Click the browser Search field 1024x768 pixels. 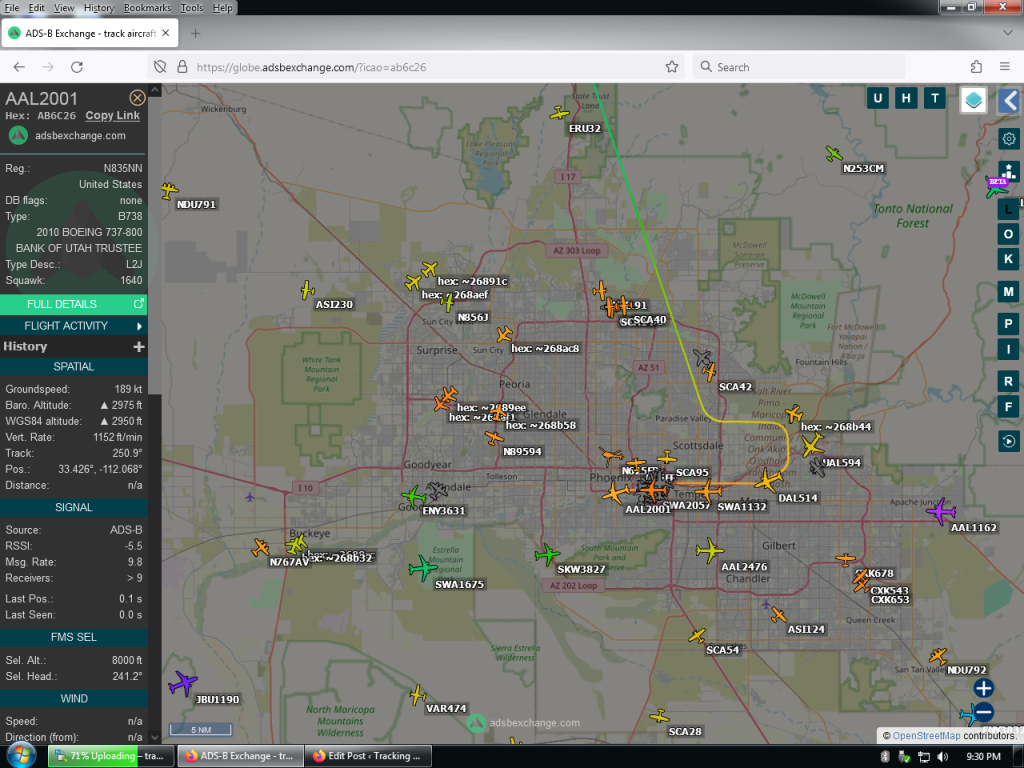coord(799,67)
